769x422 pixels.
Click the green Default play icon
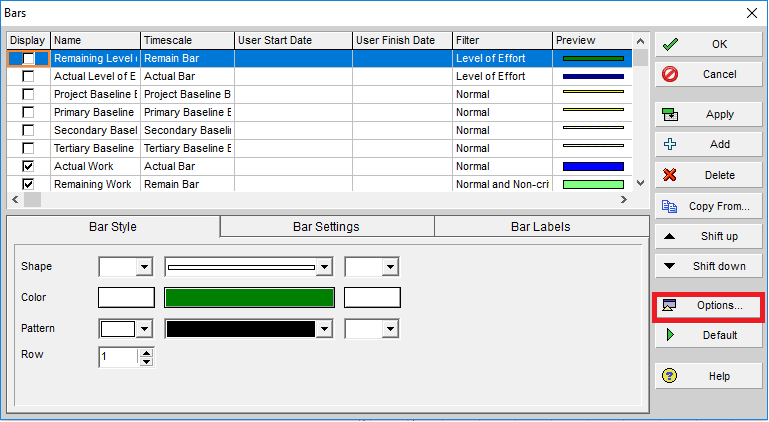670,335
